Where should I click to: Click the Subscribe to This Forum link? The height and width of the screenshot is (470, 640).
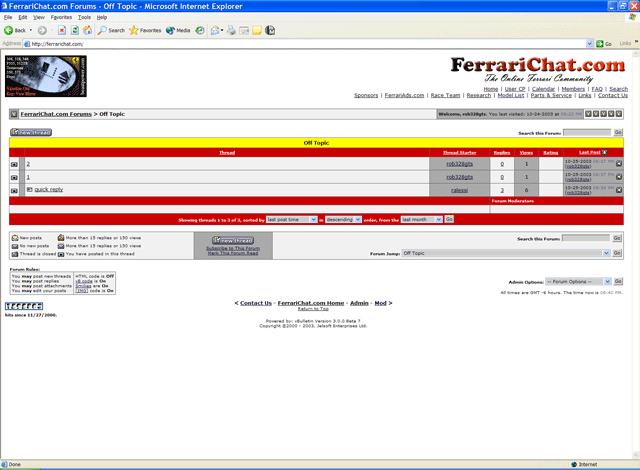point(233,248)
